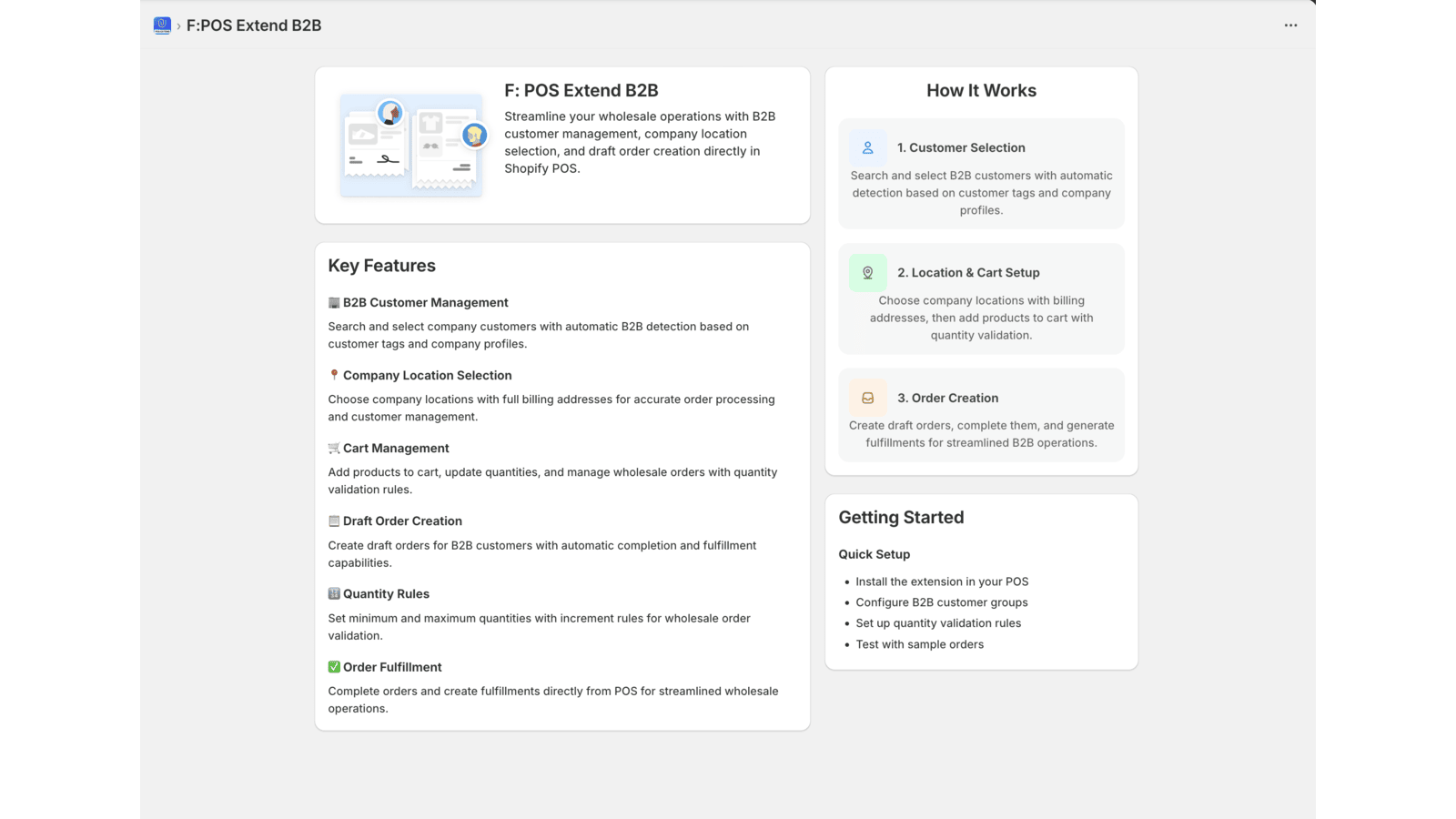Click the app logo icon in breadcrumb
The width and height of the screenshot is (1456, 819).
pyautogui.click(x=162, y=25)
